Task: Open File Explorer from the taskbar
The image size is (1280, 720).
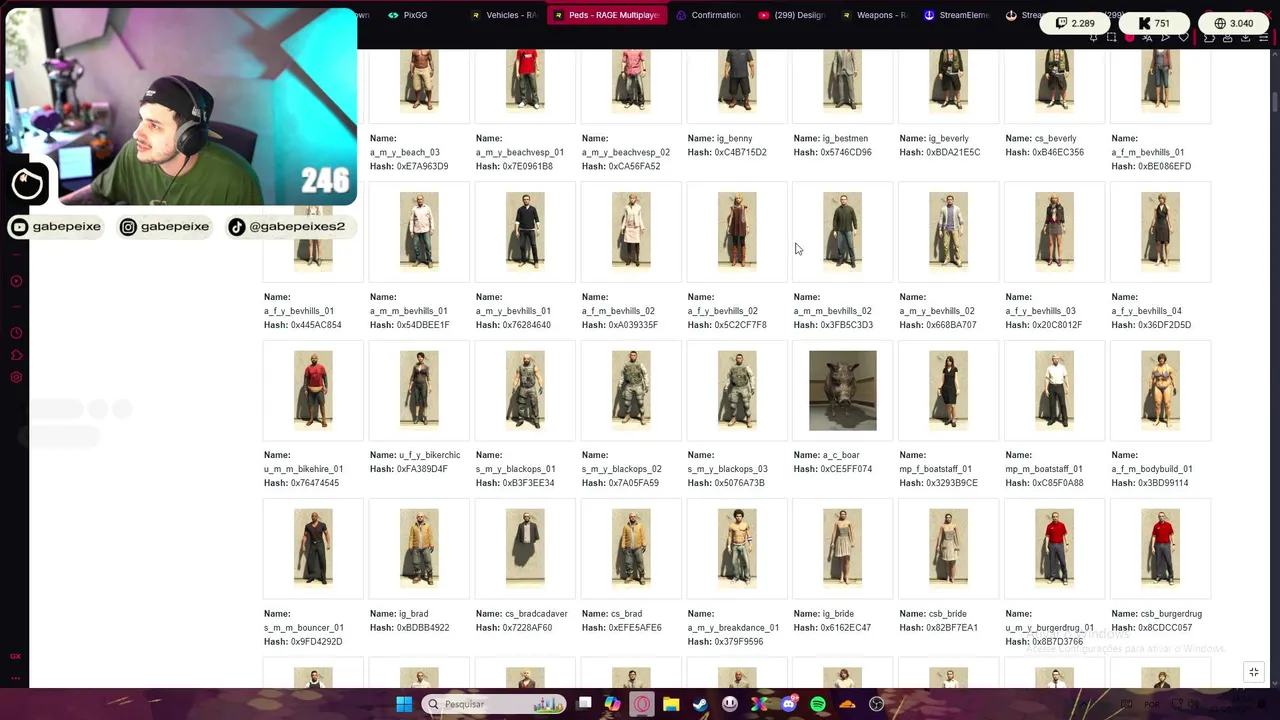Action: tap(671, 704)
